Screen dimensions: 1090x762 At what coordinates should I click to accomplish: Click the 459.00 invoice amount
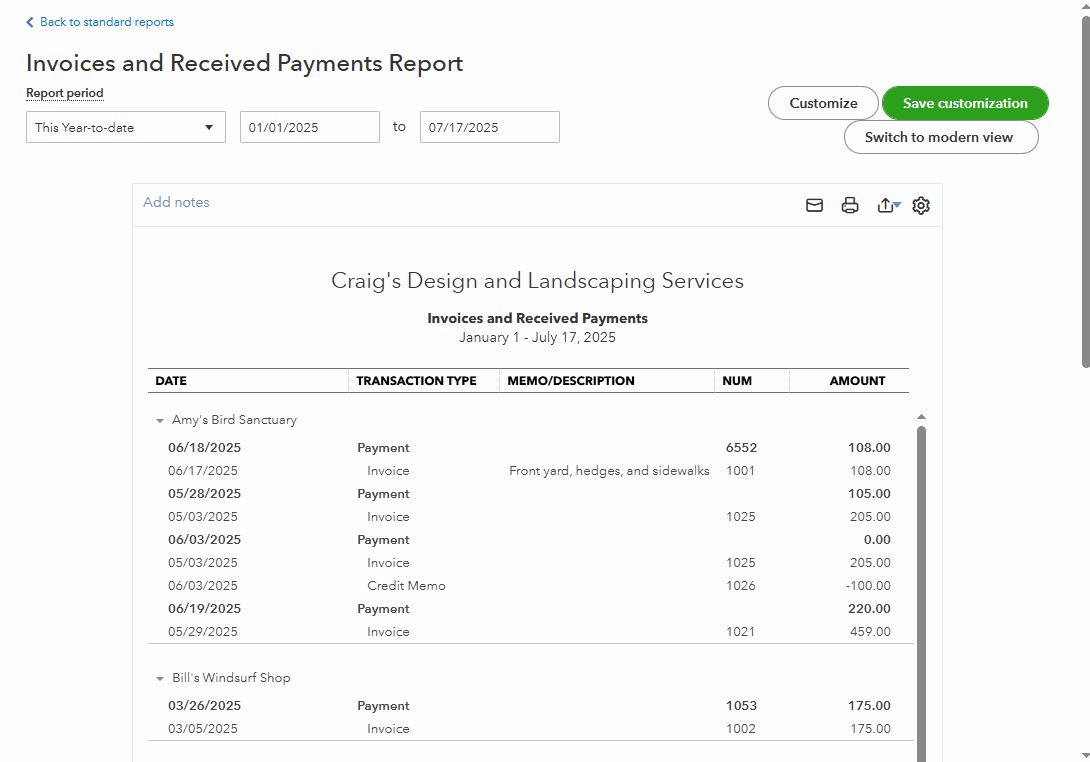(x=870, y=631)
